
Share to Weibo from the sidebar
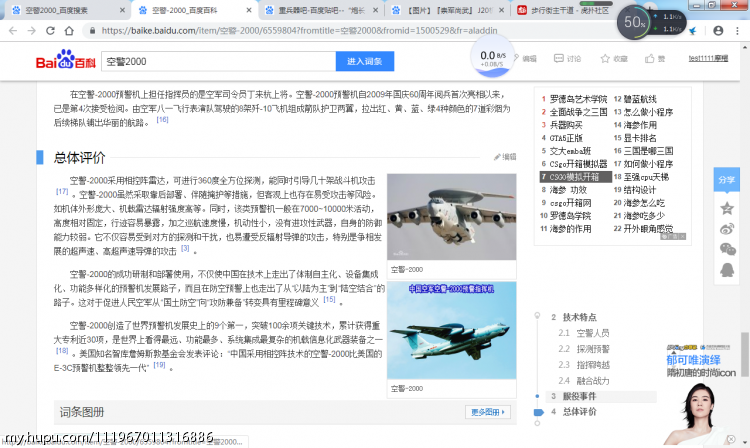pos(727,229)
